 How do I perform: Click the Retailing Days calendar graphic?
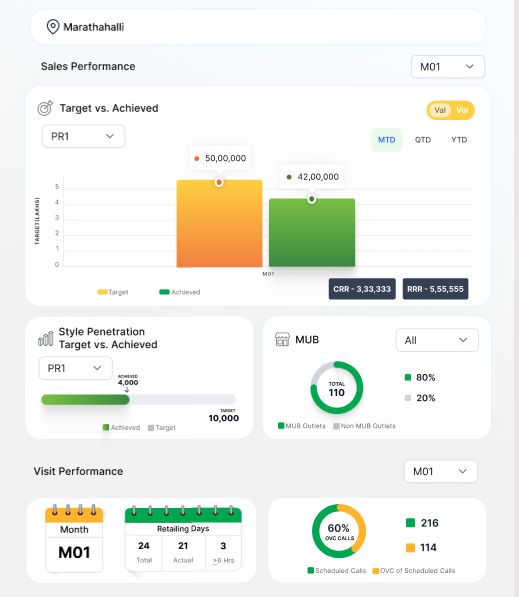tap(183, 538)
